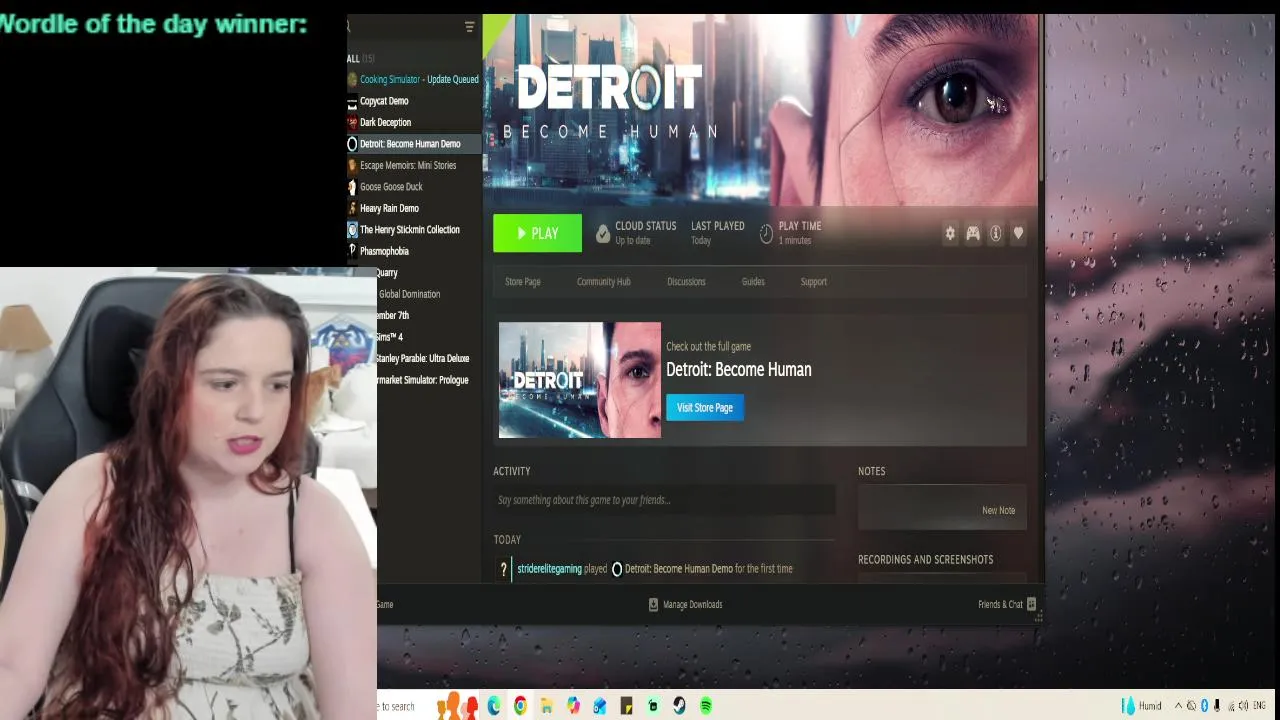The width and height of the screenshot is (1280, 720).
Task: Open Microsoft Edge from the taskbar
Action: (x=494, y=706)
